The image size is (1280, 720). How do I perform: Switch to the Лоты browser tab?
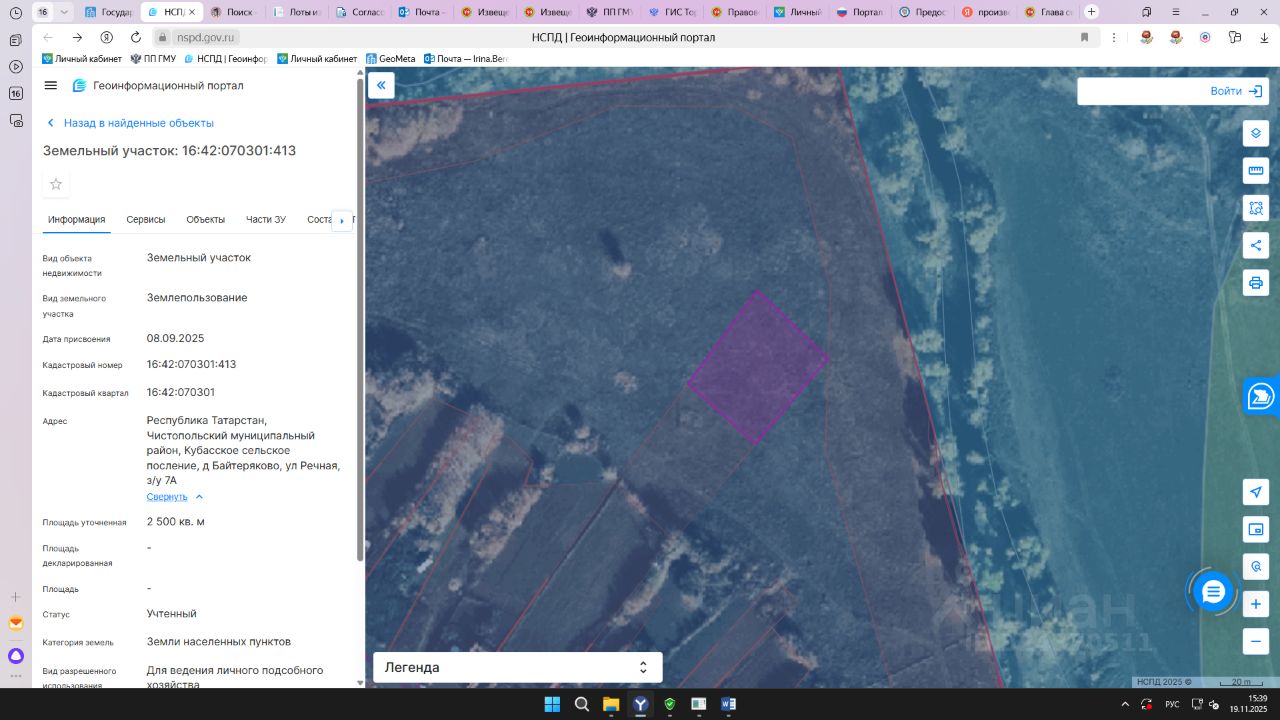pos(297,12)
